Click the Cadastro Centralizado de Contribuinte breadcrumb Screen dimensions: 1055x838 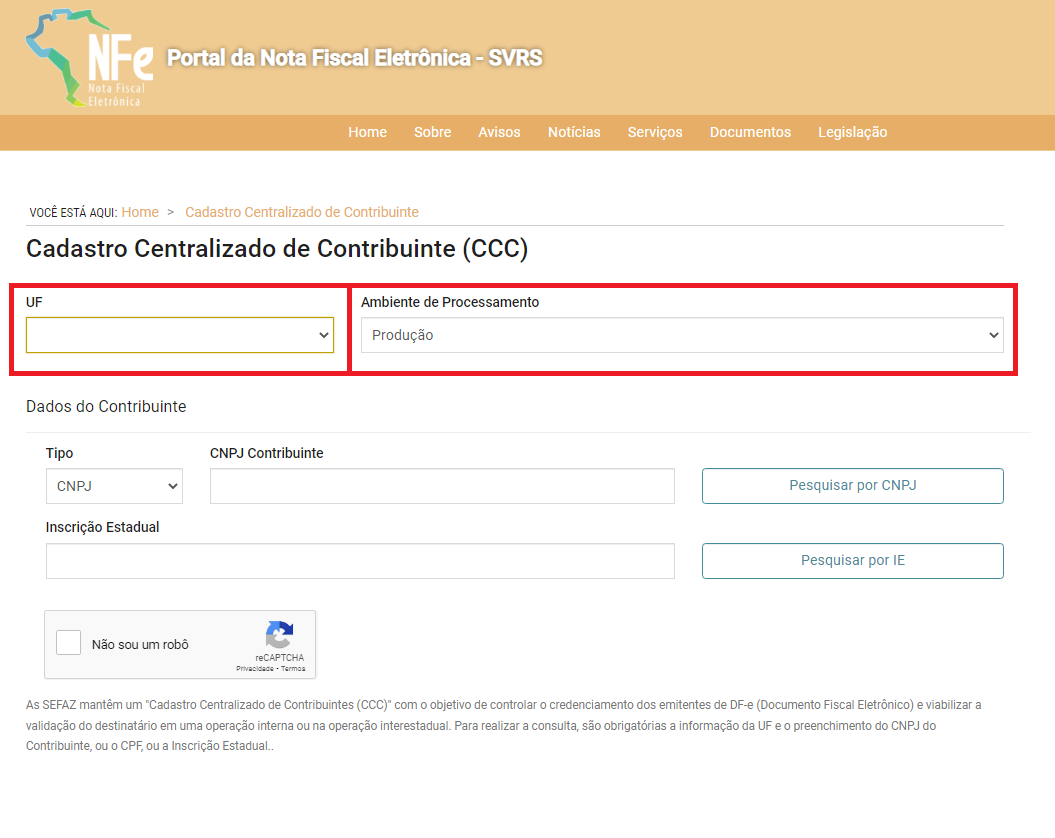(302, 212)
